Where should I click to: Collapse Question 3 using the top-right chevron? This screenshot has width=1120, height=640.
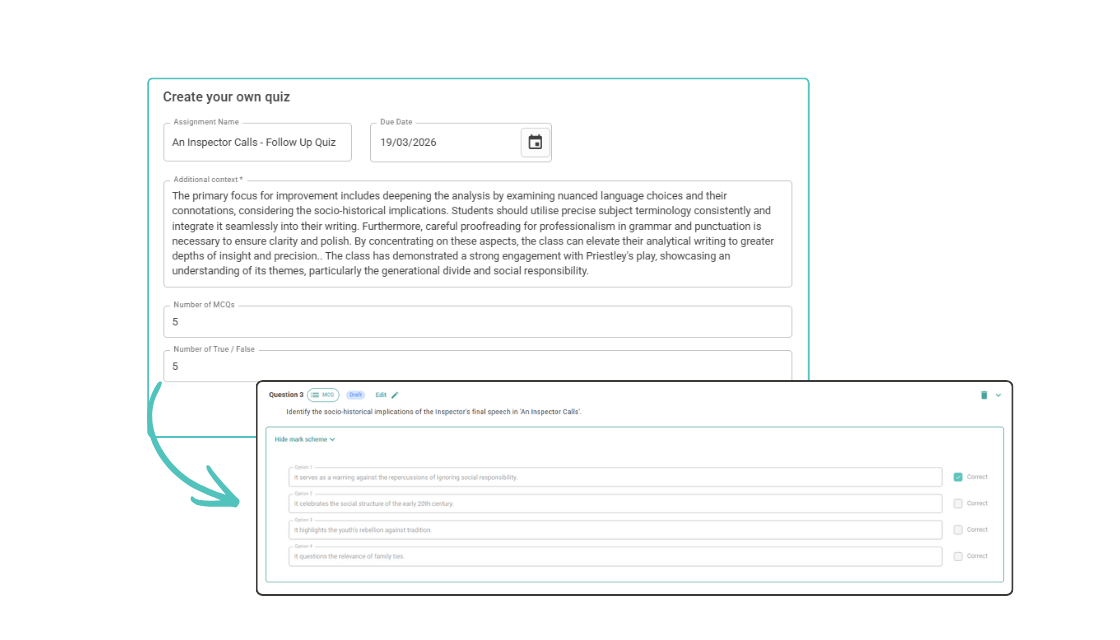coord(998,395)
